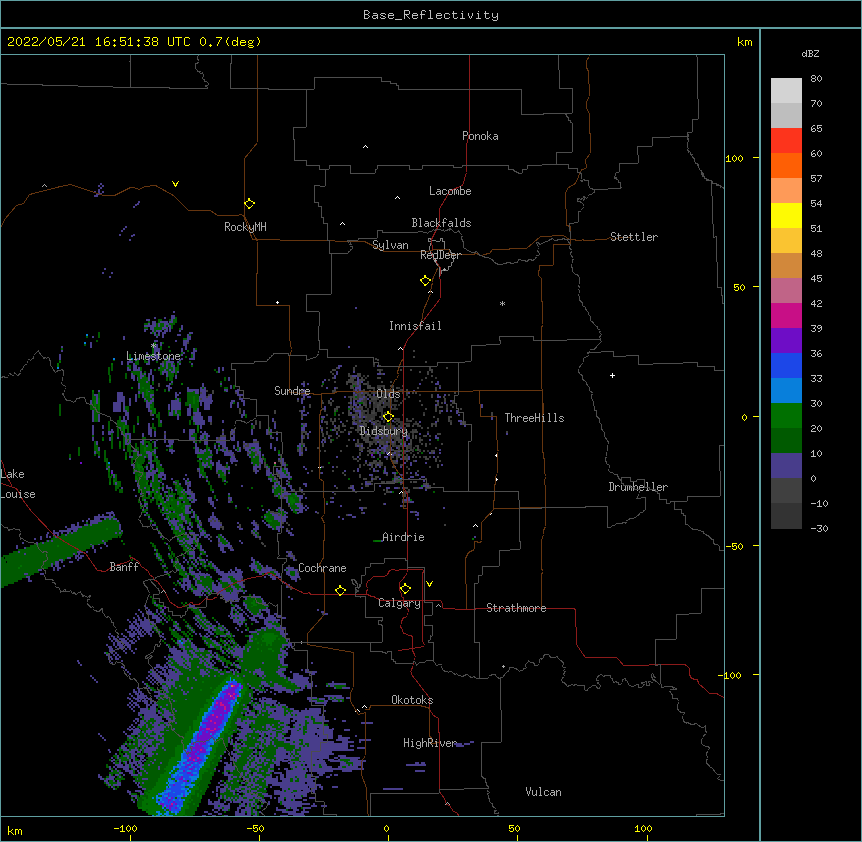Click the yellow marker near Olds
The height and width of the screenshot is (842, 862).
point(388,417)
